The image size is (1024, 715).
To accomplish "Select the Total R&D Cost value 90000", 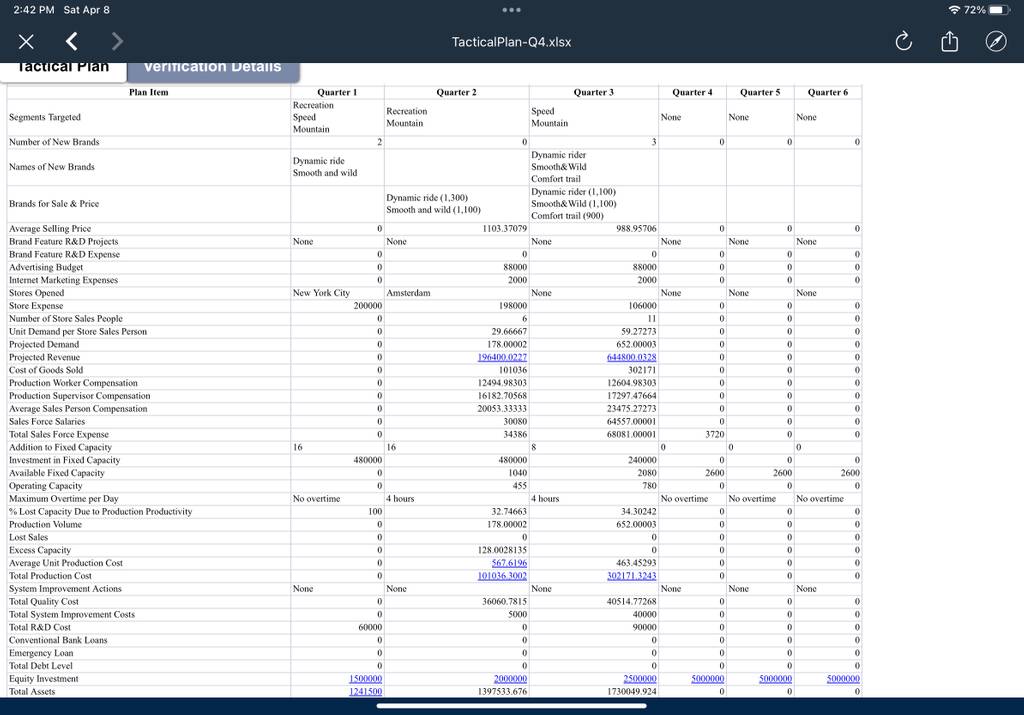I will tap(645, 628).
